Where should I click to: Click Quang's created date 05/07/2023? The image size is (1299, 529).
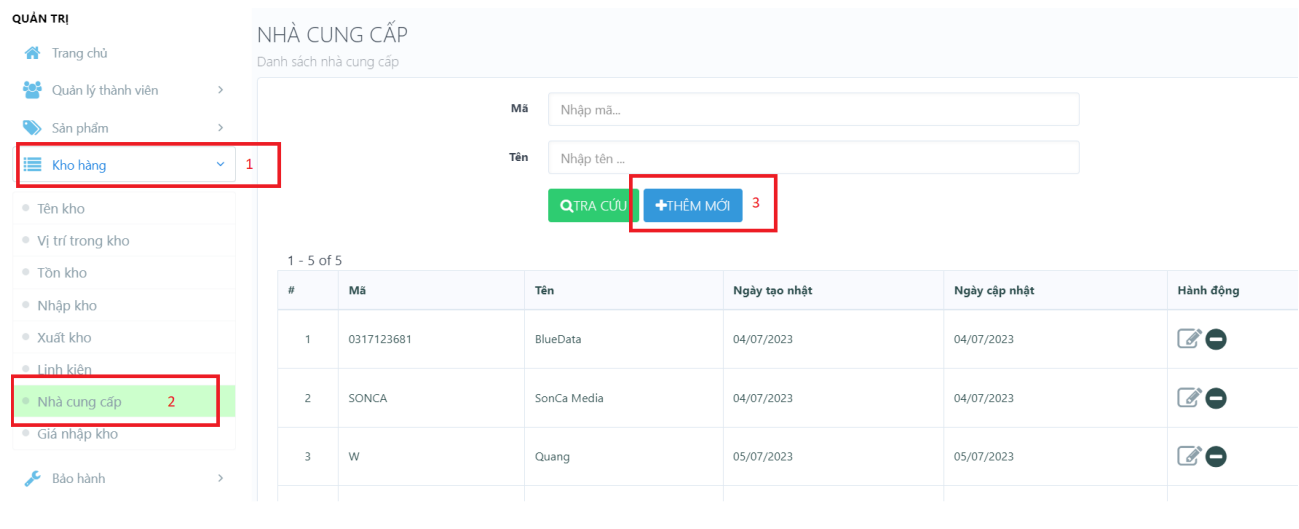coord(763,457)
